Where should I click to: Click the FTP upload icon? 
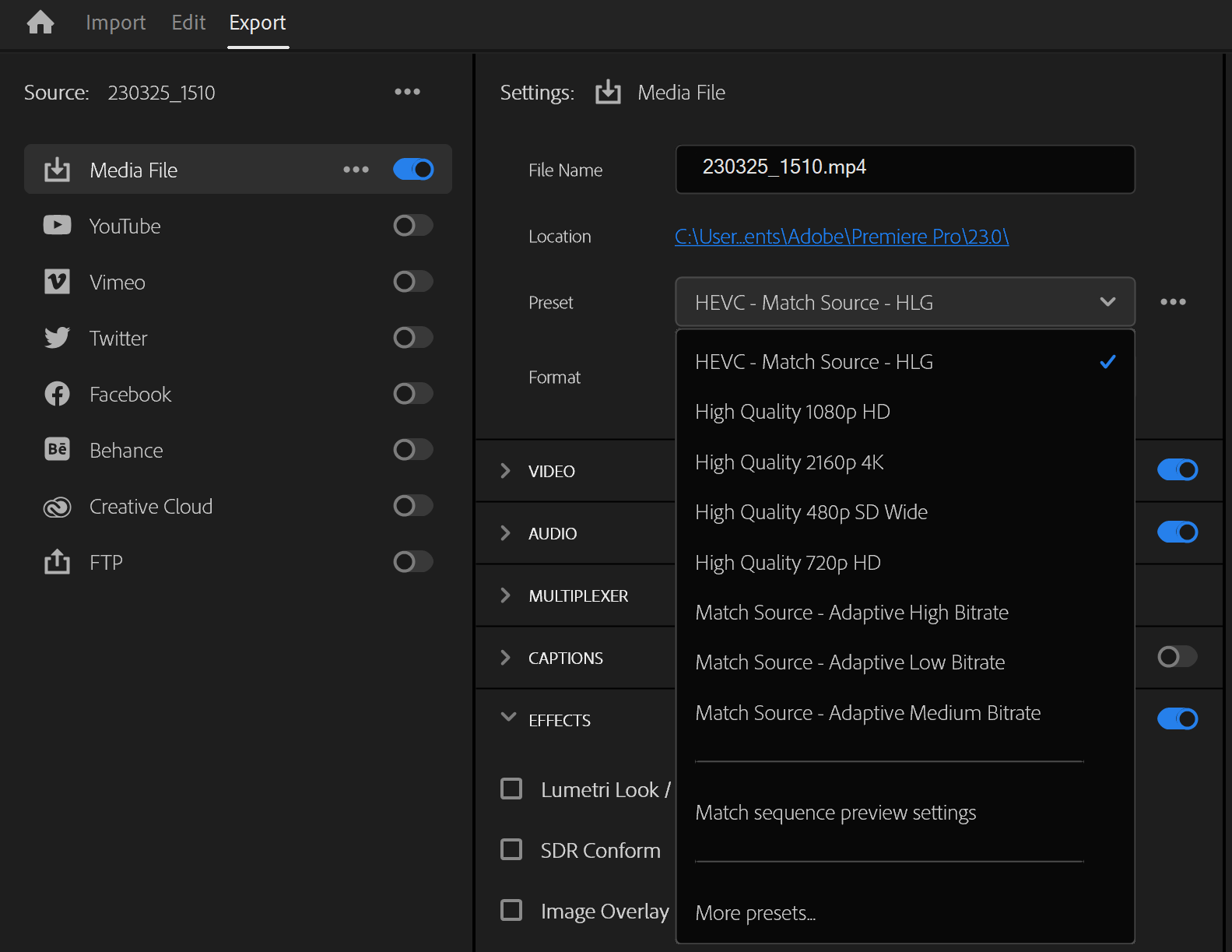pyautogui.click(x=57, y=562)
